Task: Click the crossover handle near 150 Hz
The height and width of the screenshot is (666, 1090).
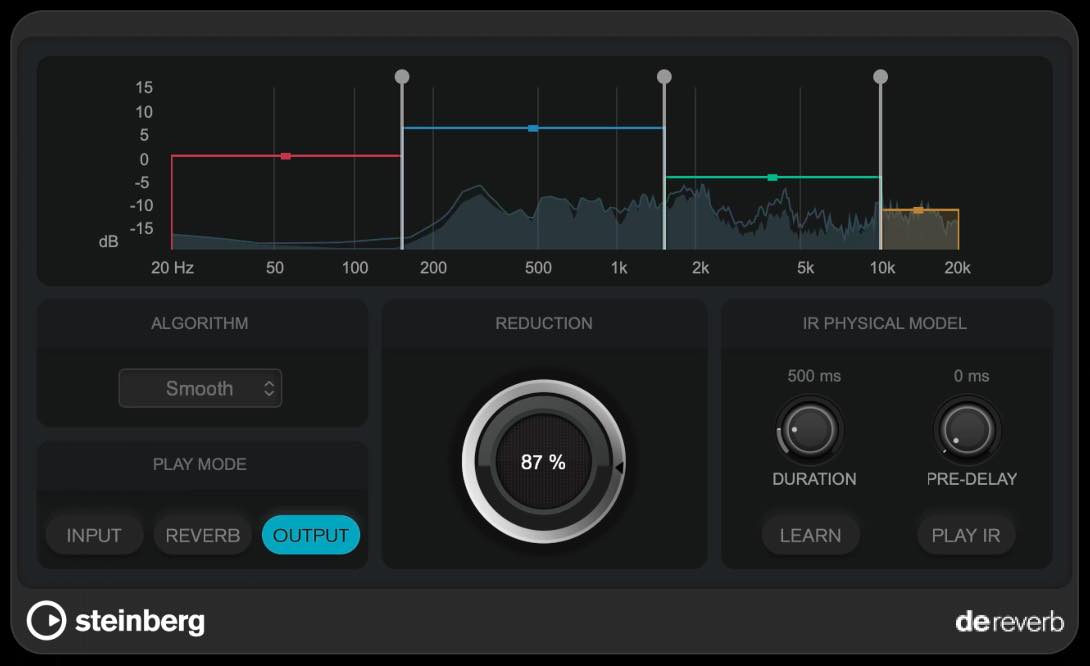Action: [402, 76]
